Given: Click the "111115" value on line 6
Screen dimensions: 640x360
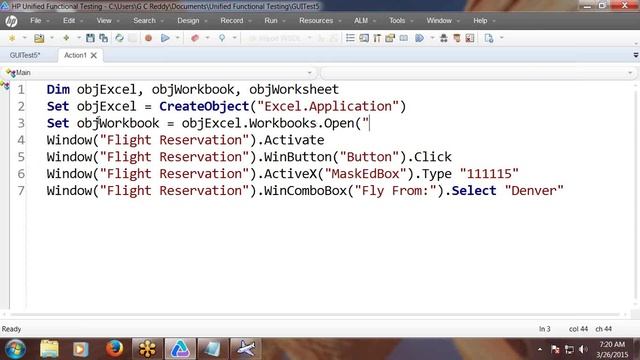Looking at the screenshot, I should coord(489,174).
